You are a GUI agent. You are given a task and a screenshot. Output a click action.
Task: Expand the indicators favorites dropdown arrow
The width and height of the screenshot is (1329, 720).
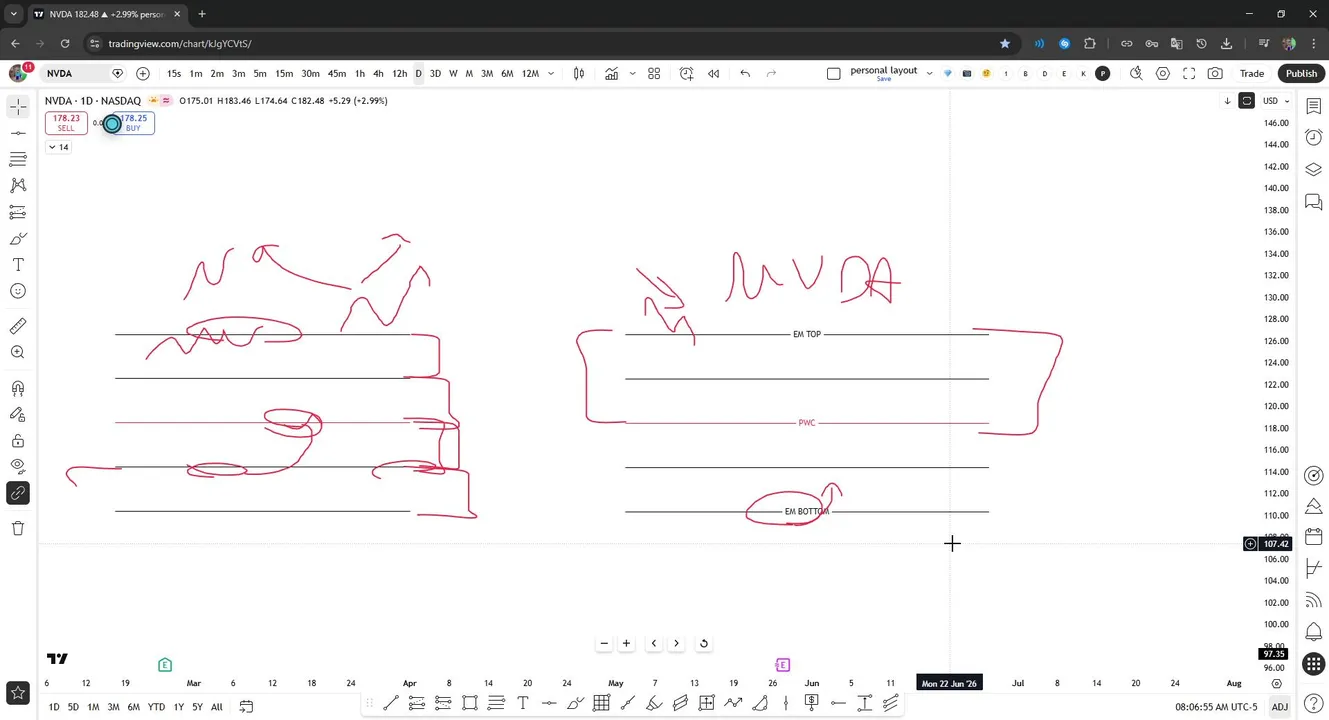pos(632,73)
